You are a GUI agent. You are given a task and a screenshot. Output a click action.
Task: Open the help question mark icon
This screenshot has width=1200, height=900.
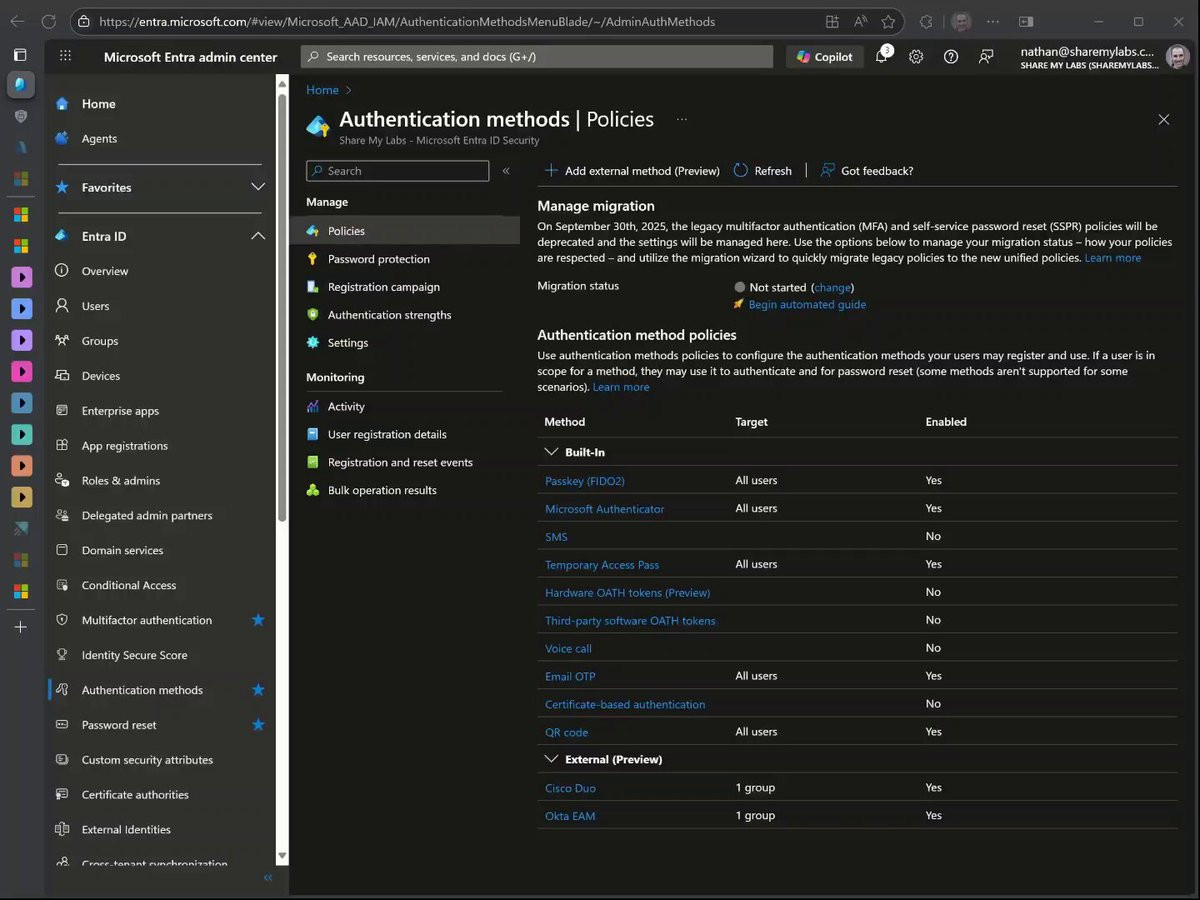pyautogui.click(x=951, y=57)
